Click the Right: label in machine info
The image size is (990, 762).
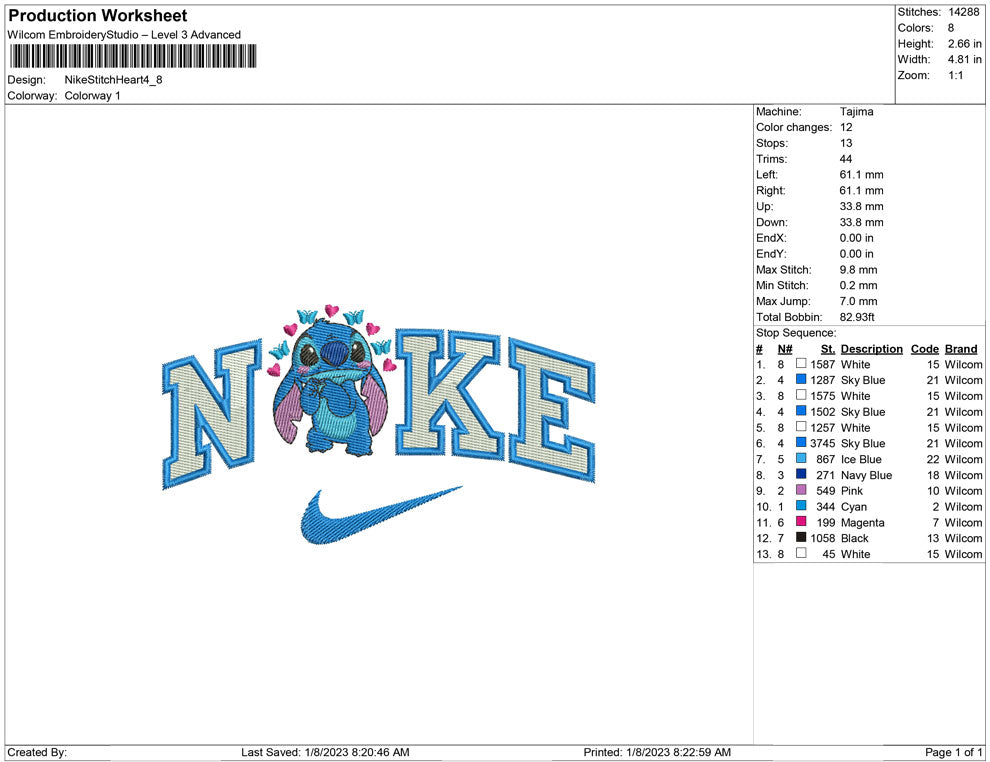pyautogui.click(x=770, y=190)
